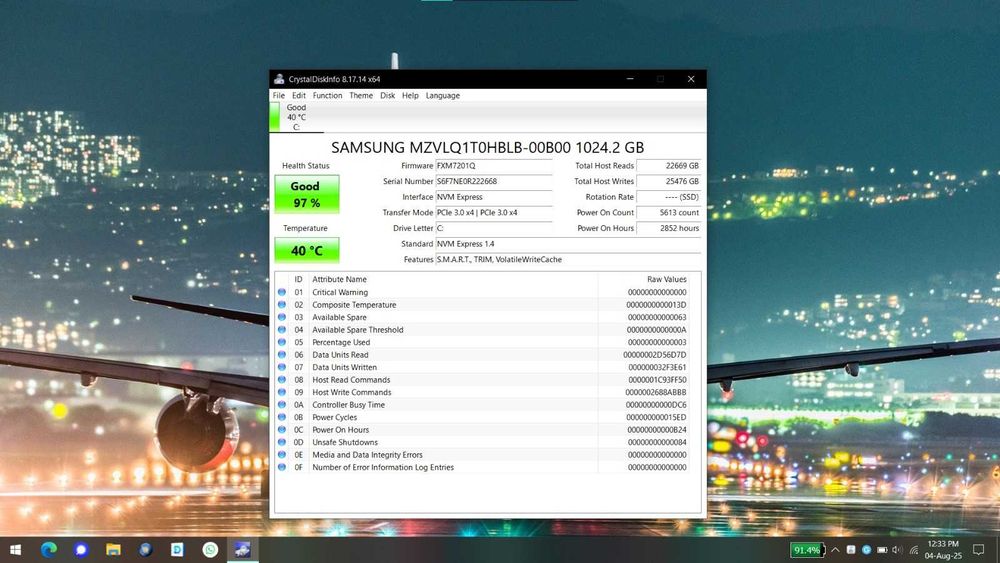Open the blue-gold round taskbar icon

(x=145, y=550)
